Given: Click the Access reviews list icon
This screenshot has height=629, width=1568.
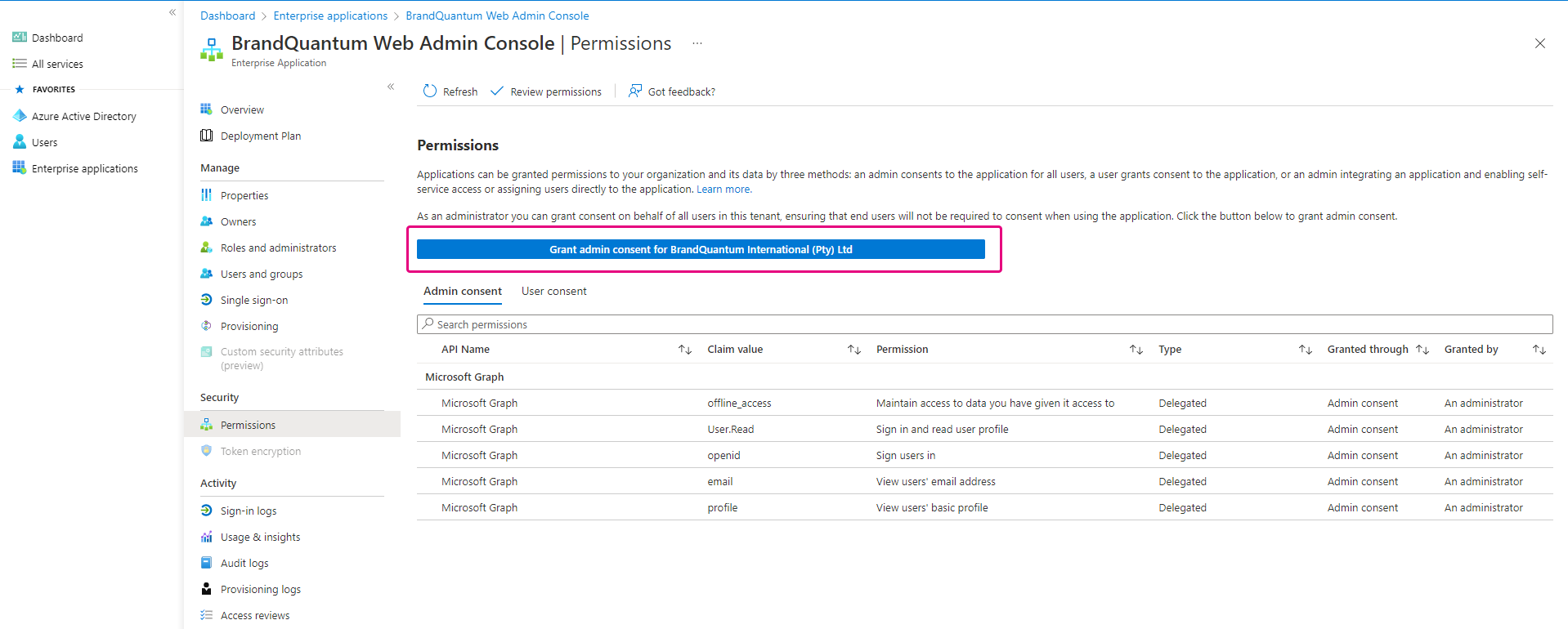Looking at the screenshot, I should point(206,615).
